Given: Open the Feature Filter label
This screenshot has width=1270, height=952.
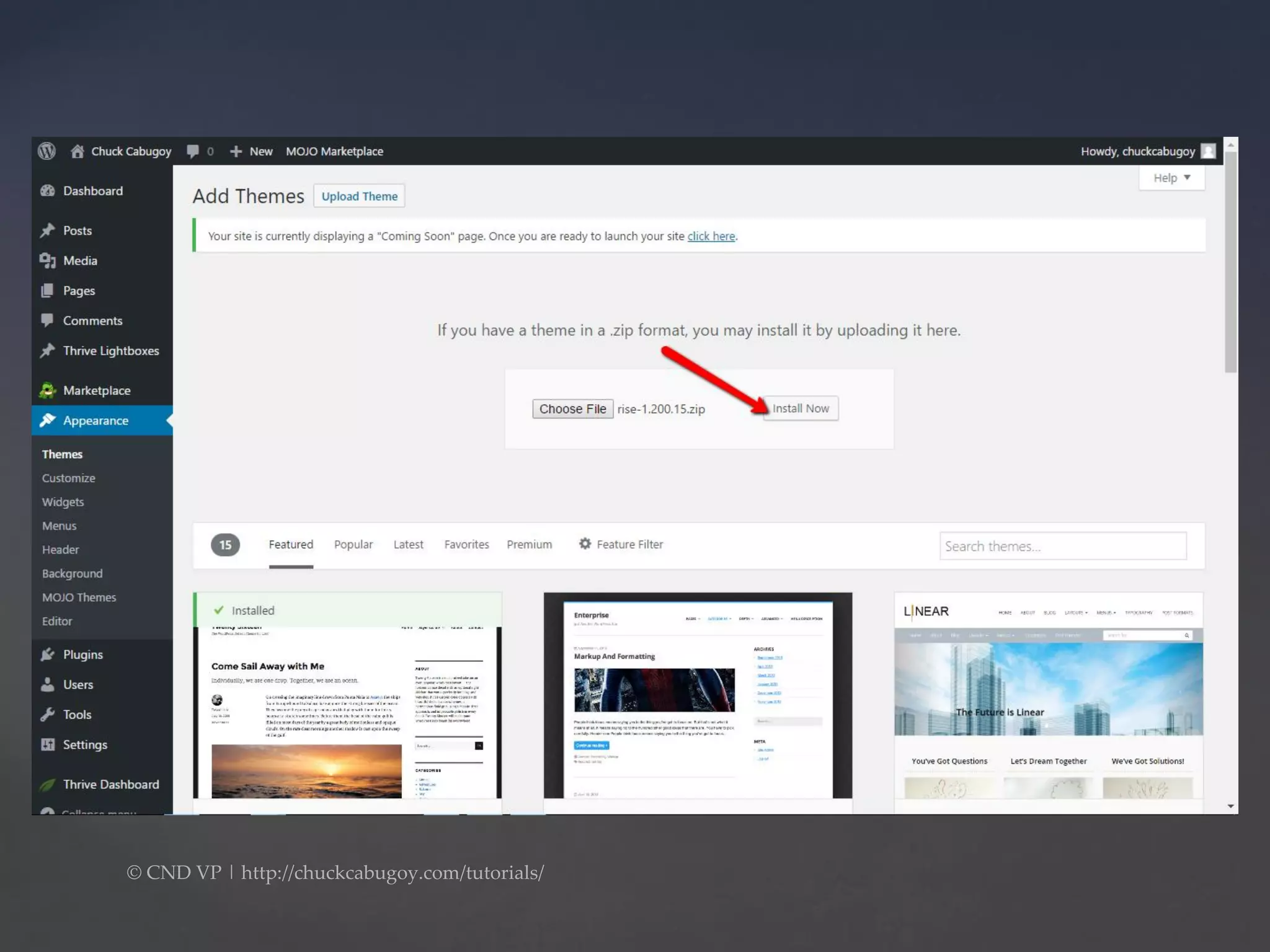Looking at the screenshot, I should (x=629, y=544).
